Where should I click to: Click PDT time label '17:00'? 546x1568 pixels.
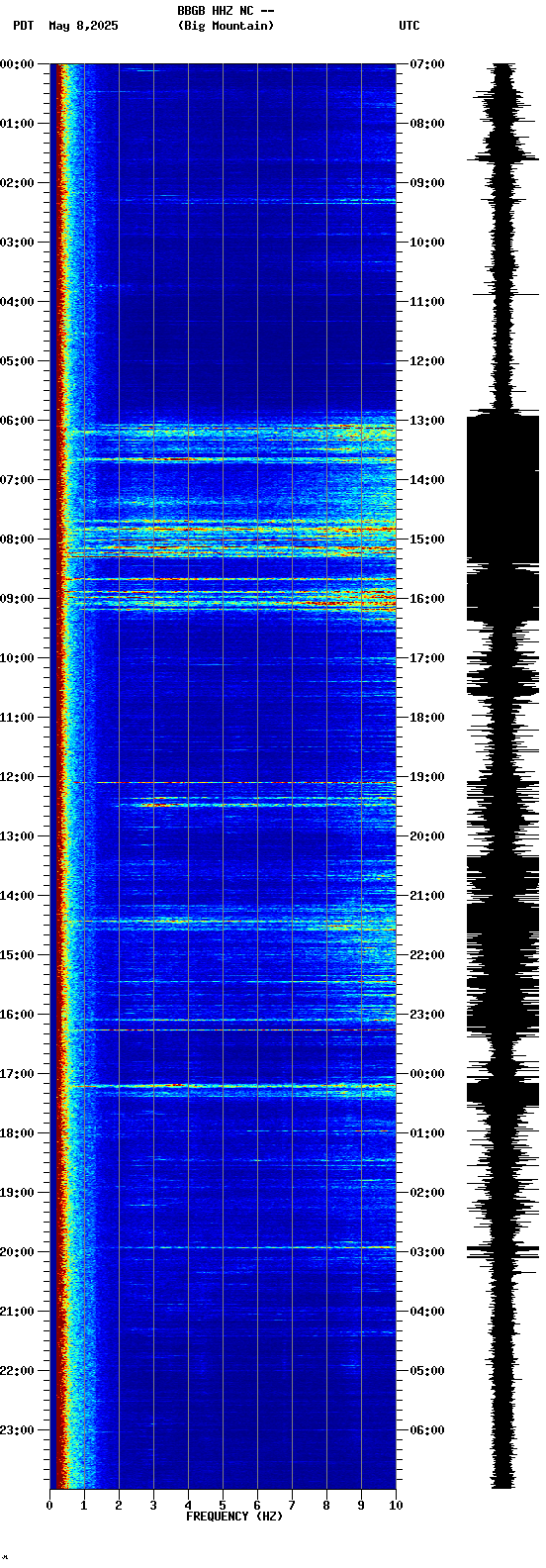click(x=18, y=1074)
